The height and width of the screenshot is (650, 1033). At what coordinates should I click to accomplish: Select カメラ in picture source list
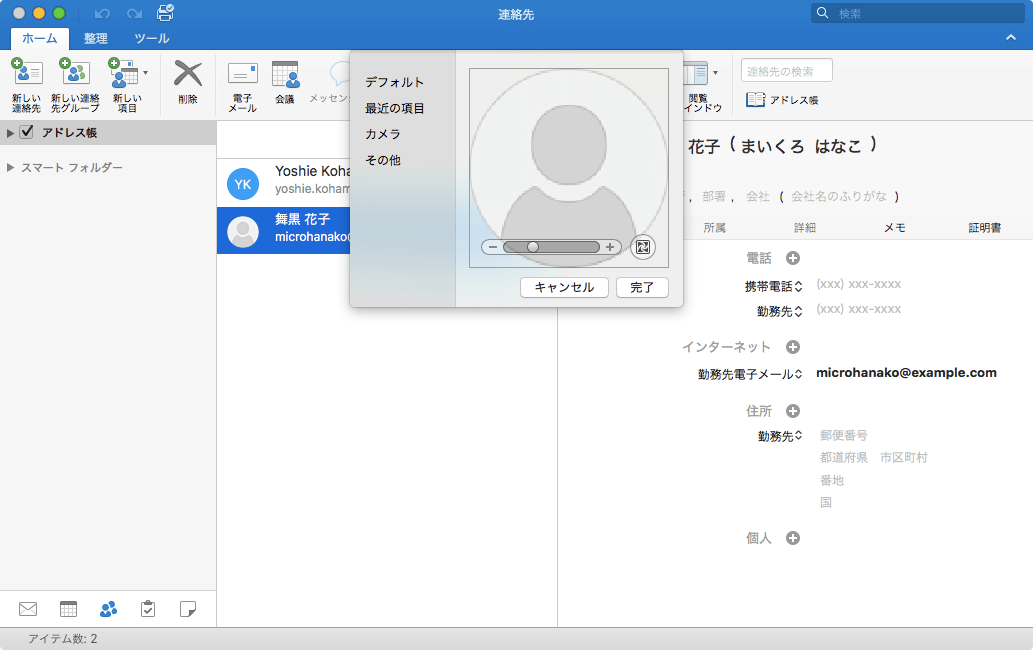point(383,134)
